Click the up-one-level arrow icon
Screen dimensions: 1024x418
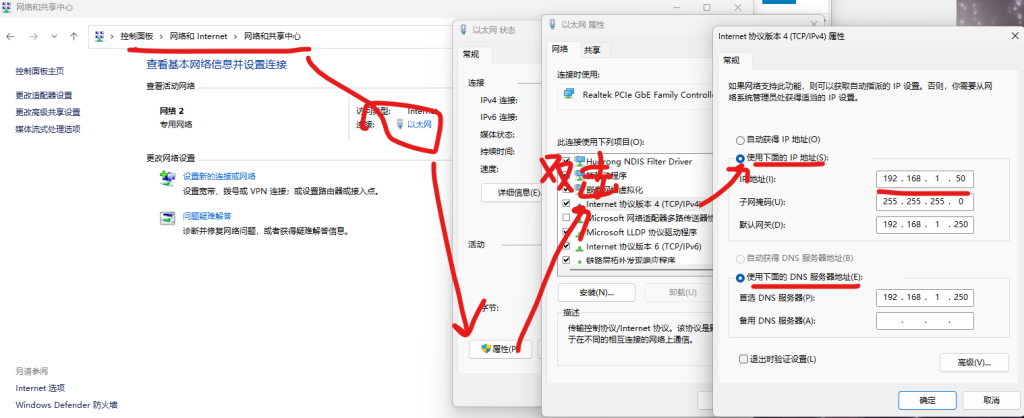click(74, 37)
